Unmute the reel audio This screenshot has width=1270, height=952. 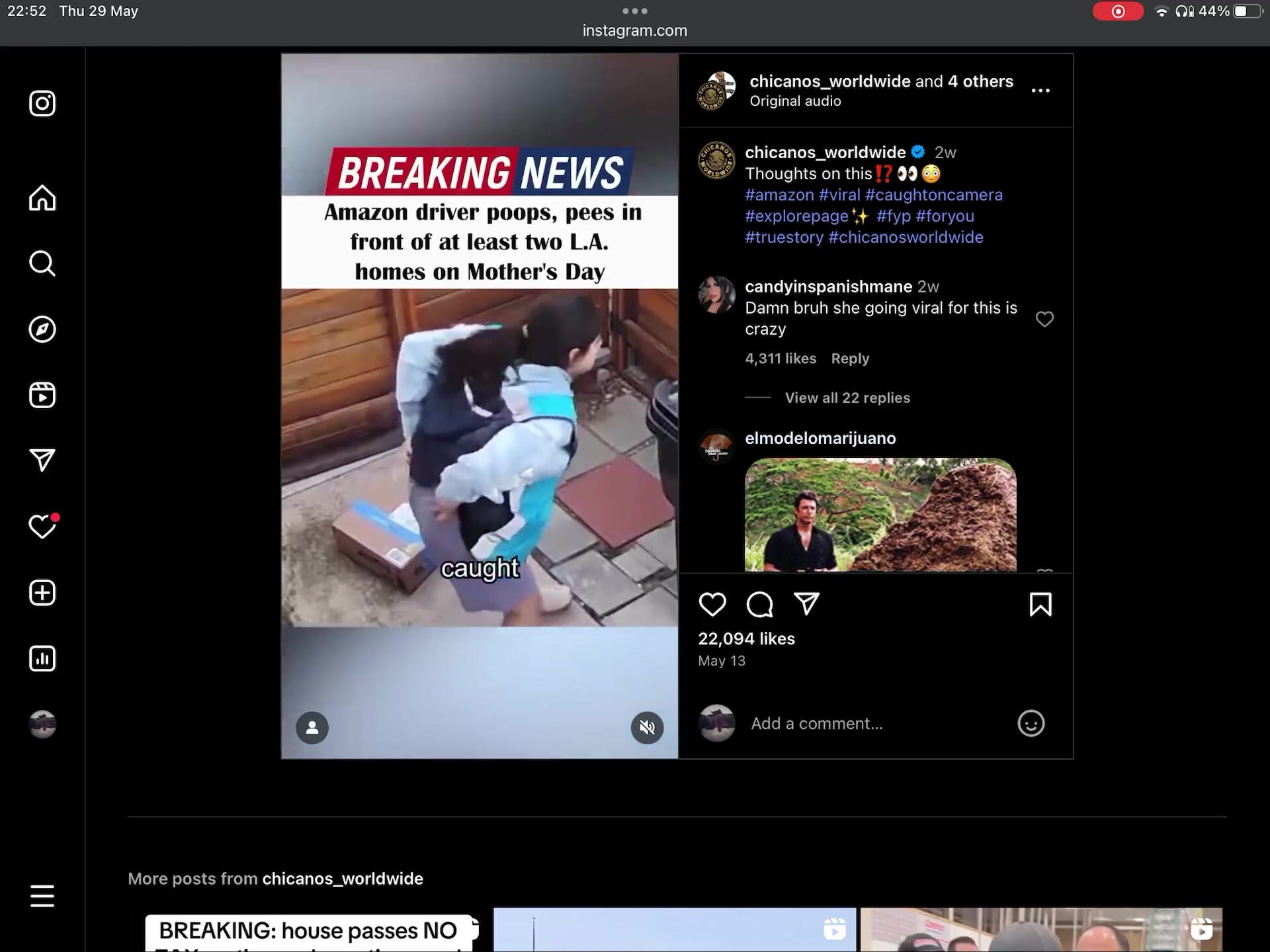pyautogui.click(x=647, y=728)
